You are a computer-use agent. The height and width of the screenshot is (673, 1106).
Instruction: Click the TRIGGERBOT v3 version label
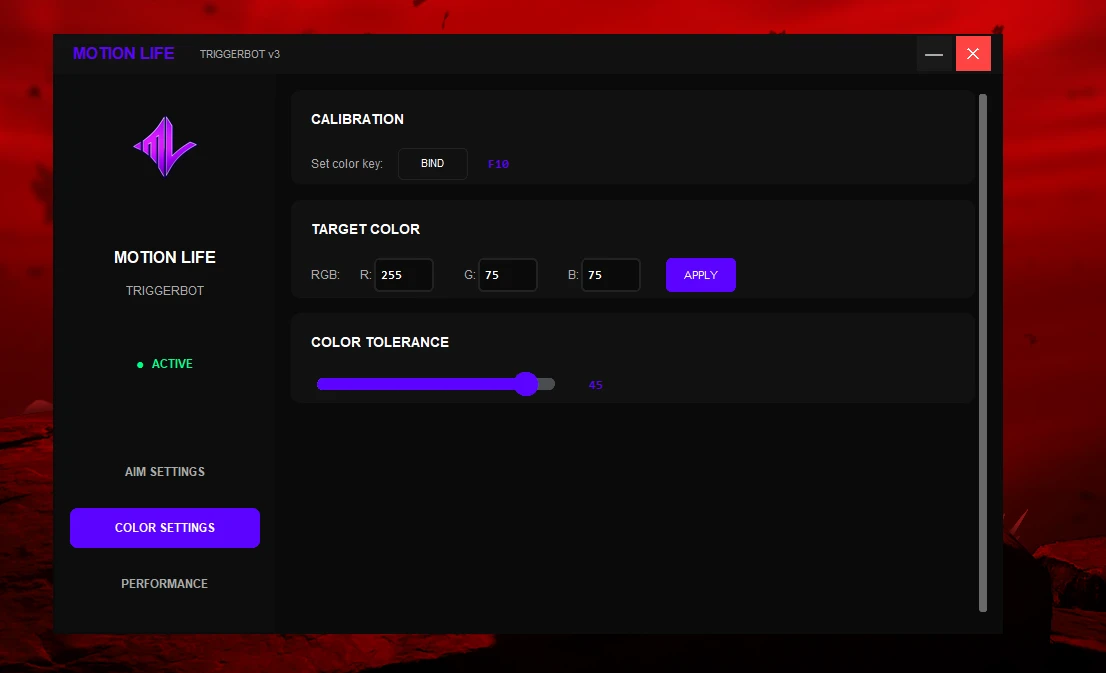coord(240,54)
